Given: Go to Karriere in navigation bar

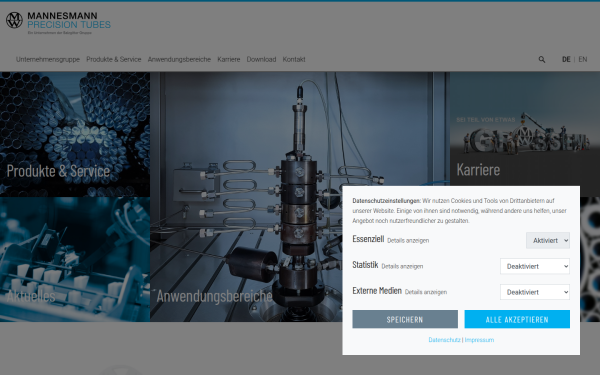Looking at the screenshot, I should coord(229,59).
